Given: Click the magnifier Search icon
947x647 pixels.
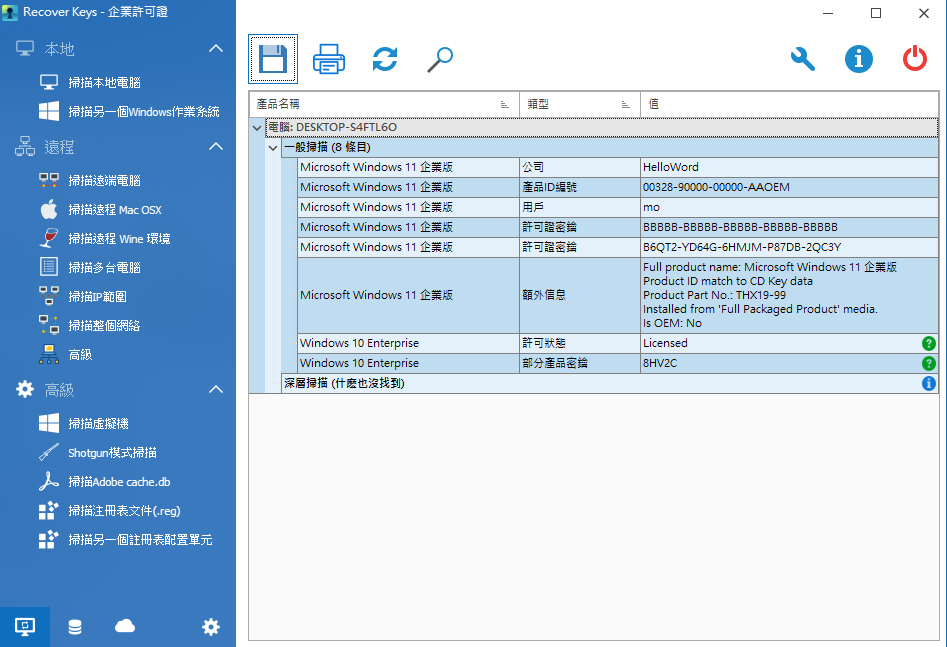Looking at the screenshot, I should click(440, 59).
